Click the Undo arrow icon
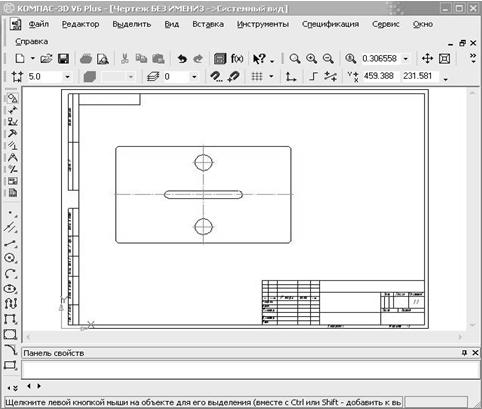 [x=182, y=59]
